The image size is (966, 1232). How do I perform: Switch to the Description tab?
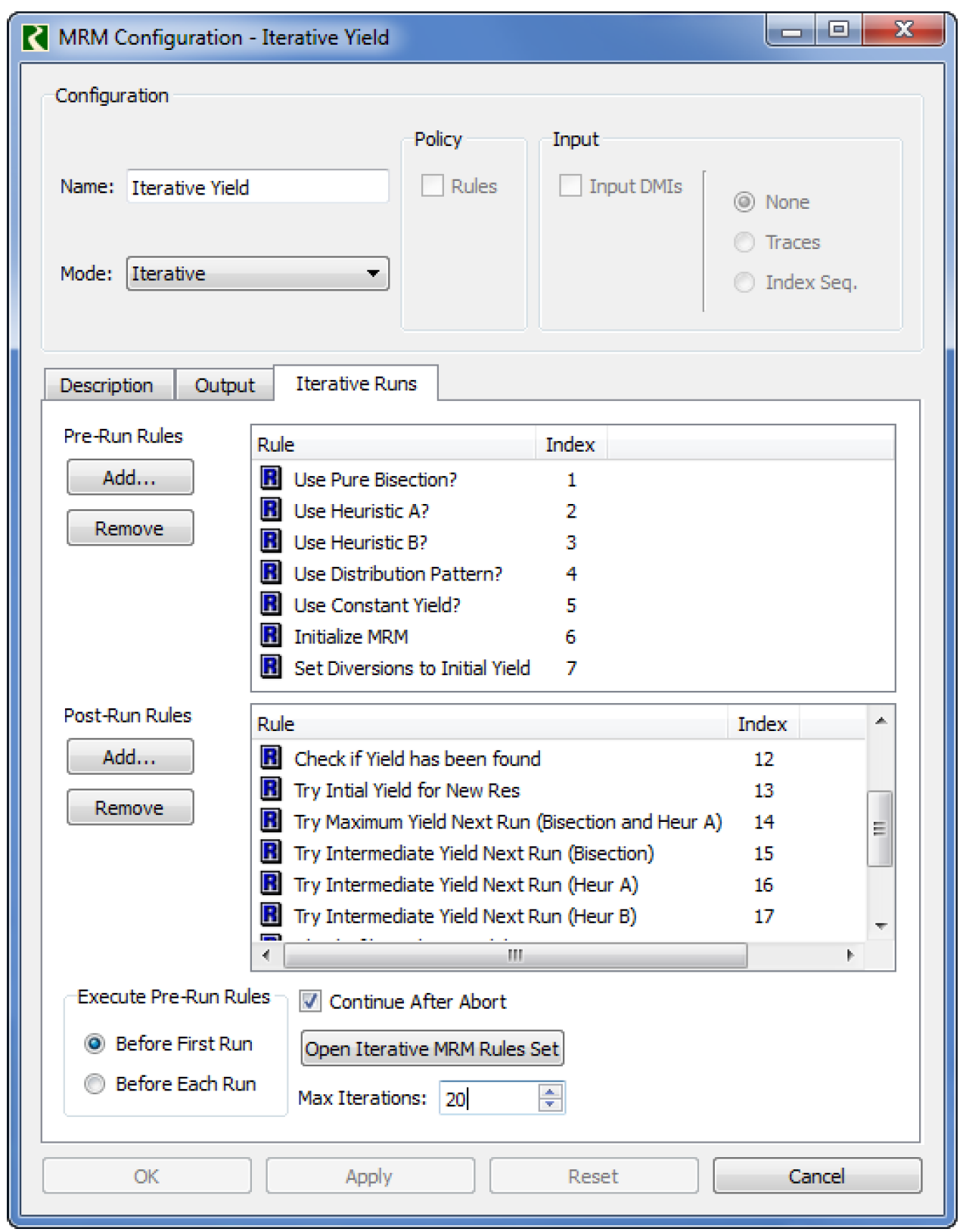pos(107,385)
